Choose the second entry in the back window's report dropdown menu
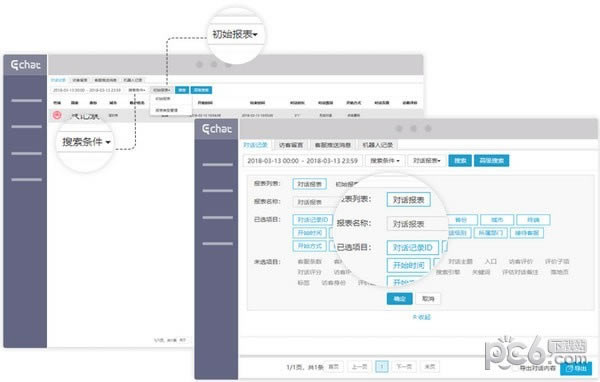The height and width of the screenshot is (382, 600). click(x=166, y=110)
